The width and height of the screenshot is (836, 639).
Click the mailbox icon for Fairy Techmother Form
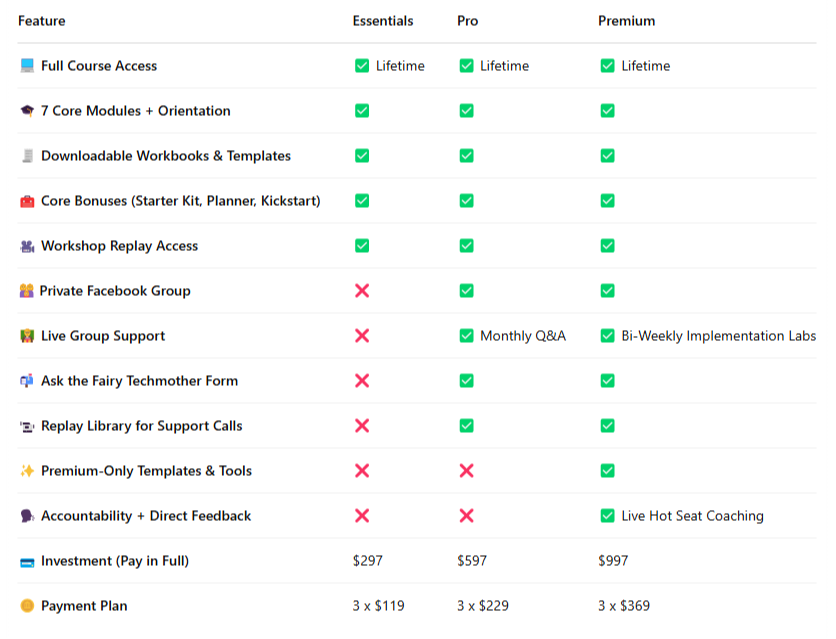(x=27, y=381)
